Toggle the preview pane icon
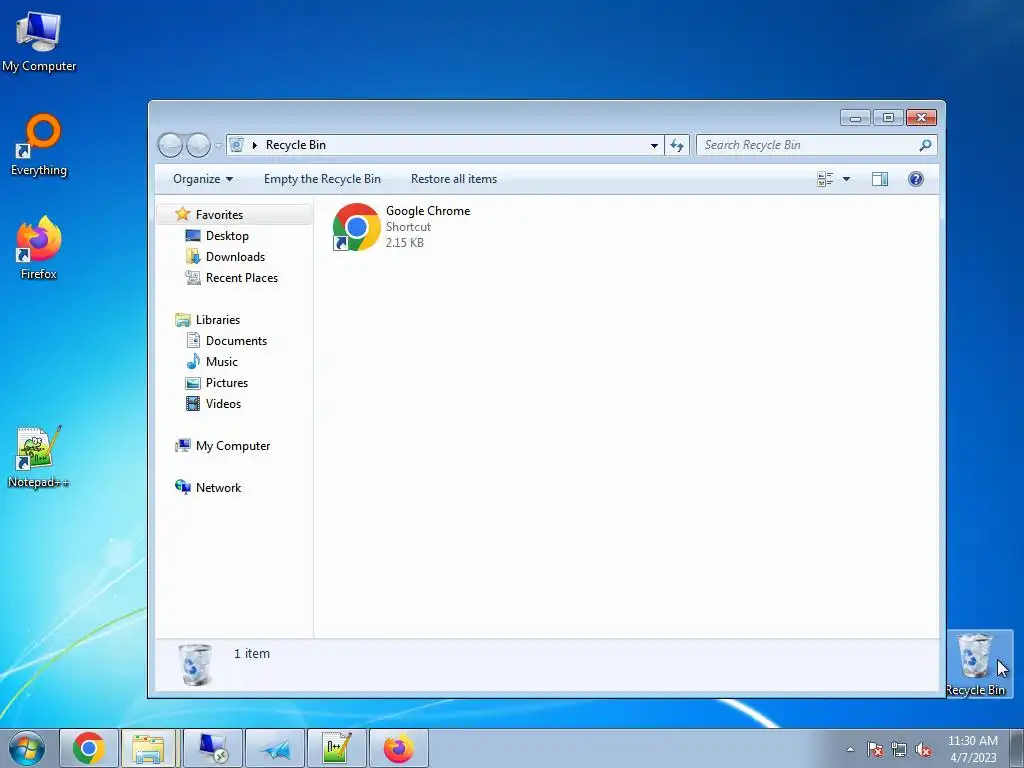The image size is (1024, 768). point(880,179)
